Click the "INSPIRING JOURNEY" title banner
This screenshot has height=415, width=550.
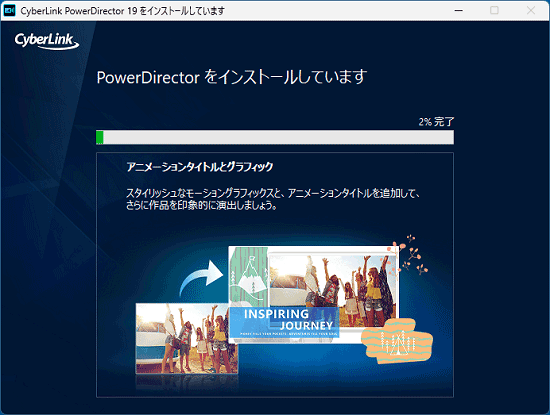[x=285, y=322]
